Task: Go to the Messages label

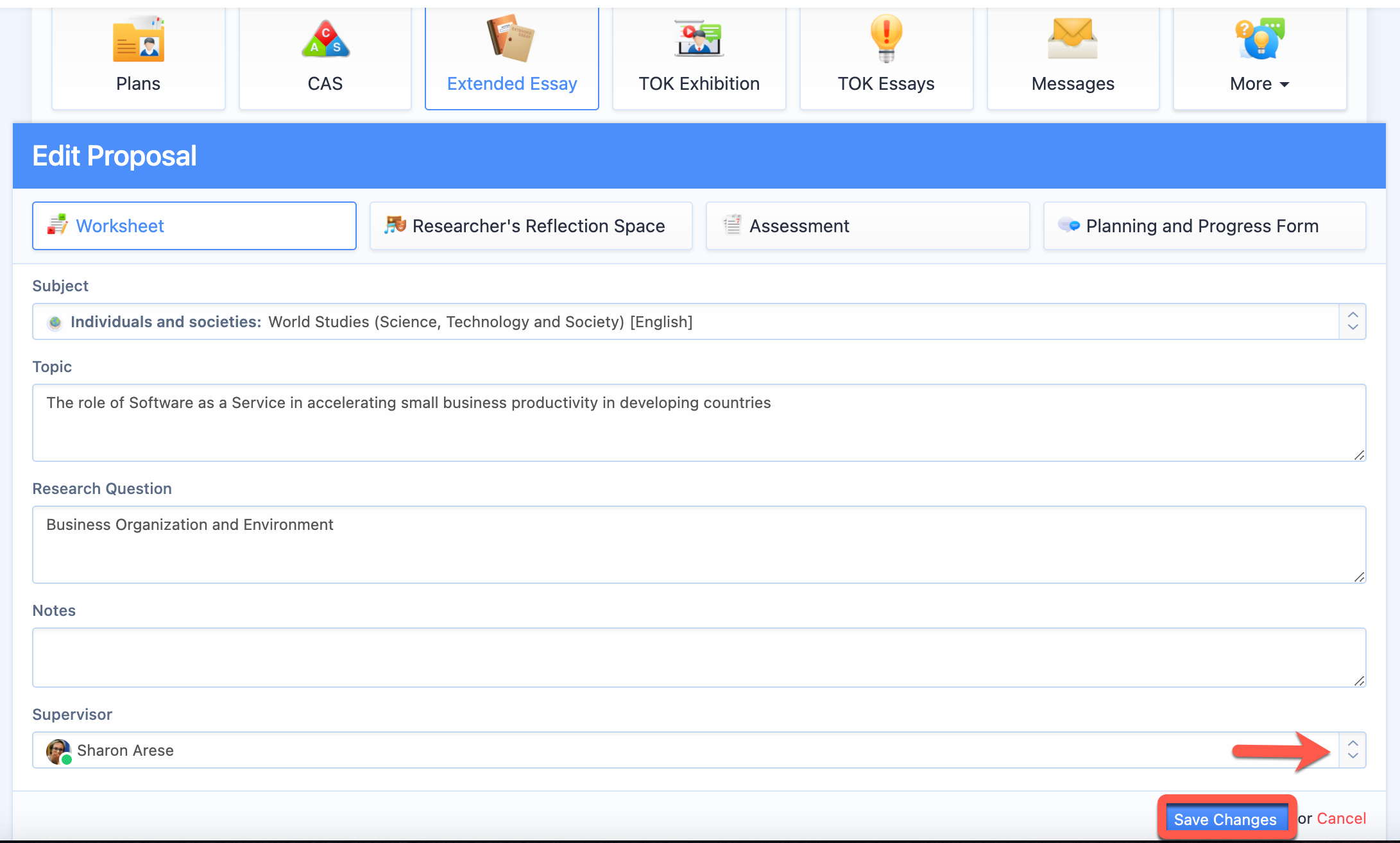Action: point(1073,83)
